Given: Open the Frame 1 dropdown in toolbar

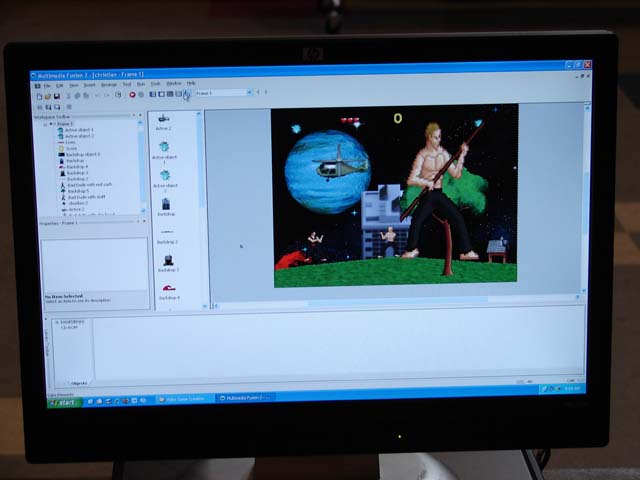Looking at the screenshot, I should [248, 93].
